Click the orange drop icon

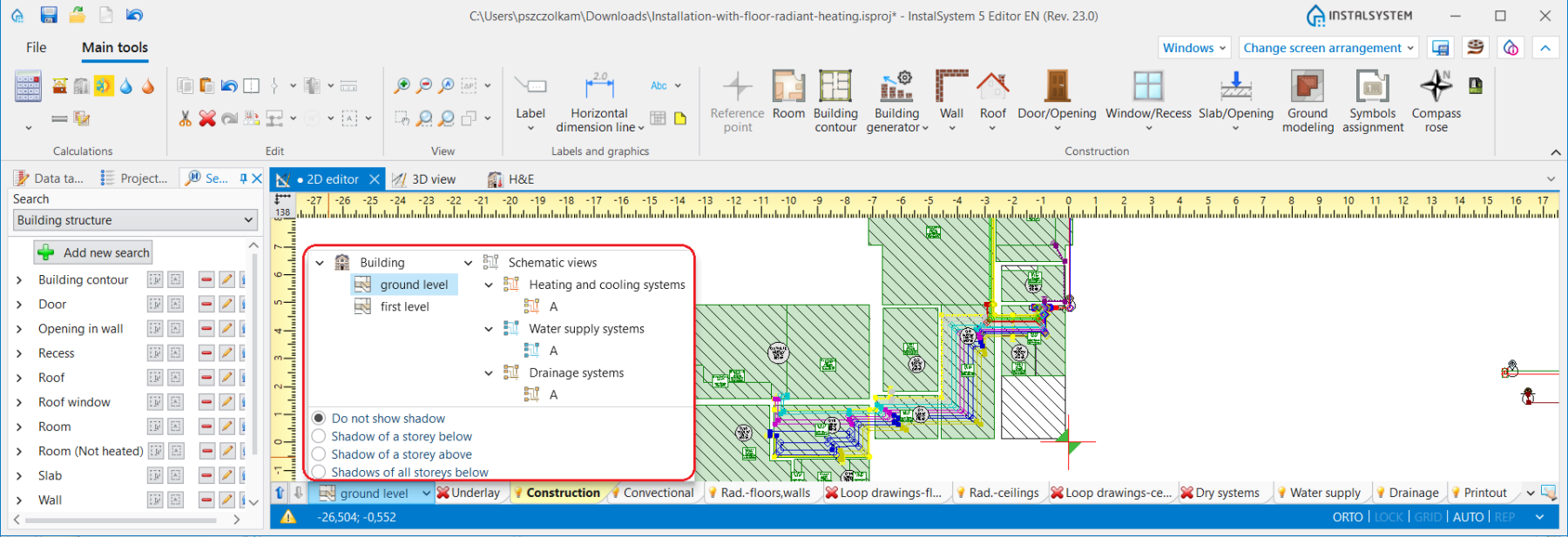click(148, 85)
